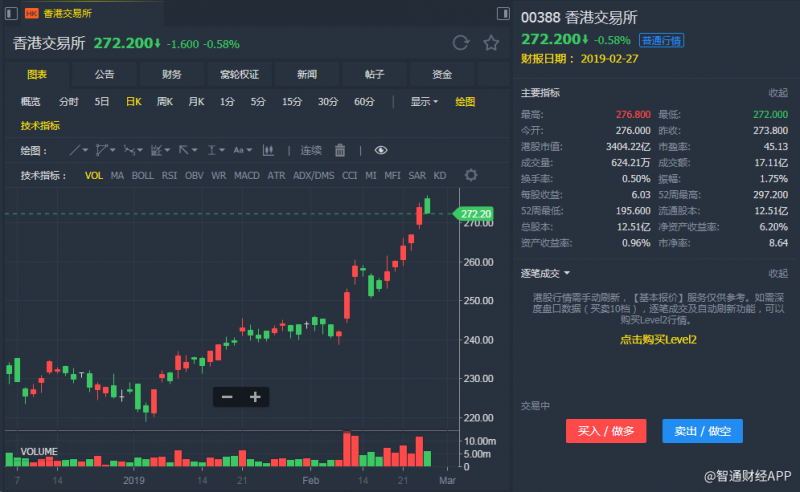Image resolution: width=800 pixels, height=492 pixels.
Task: Zoom out chart with minus button
Action: click(227, 397)
